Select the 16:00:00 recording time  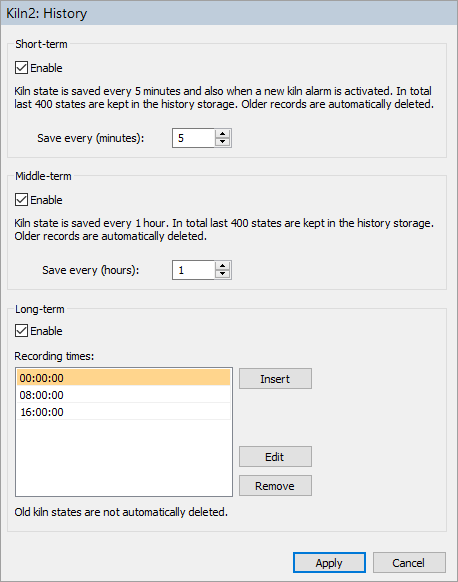(x=124, y=412)
